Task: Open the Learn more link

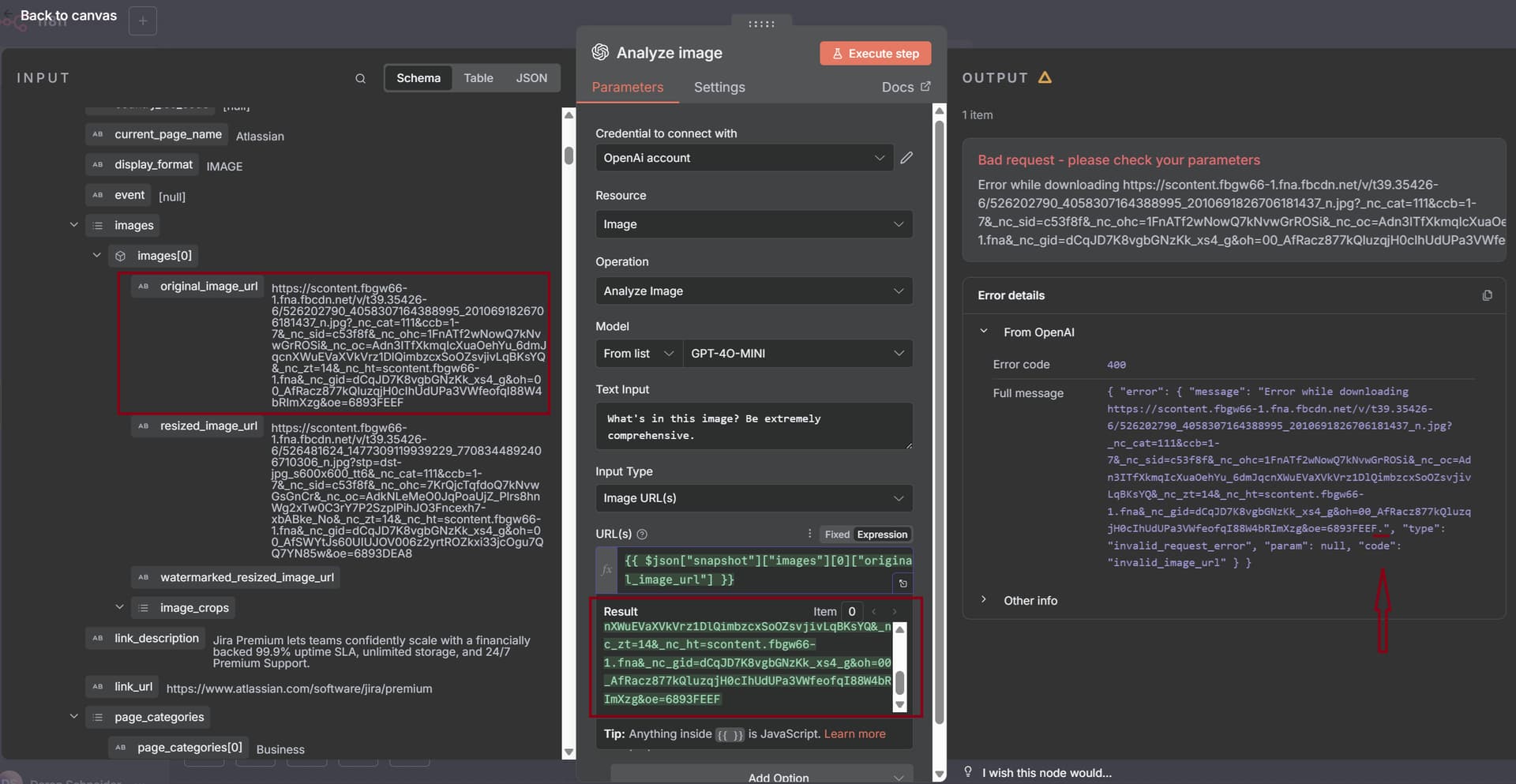Action: [x=854, y=734]
